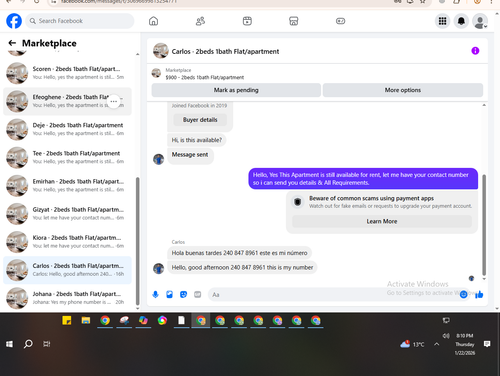Click Mark as pending button
The image size is (500, 376).
coord(236,90)
